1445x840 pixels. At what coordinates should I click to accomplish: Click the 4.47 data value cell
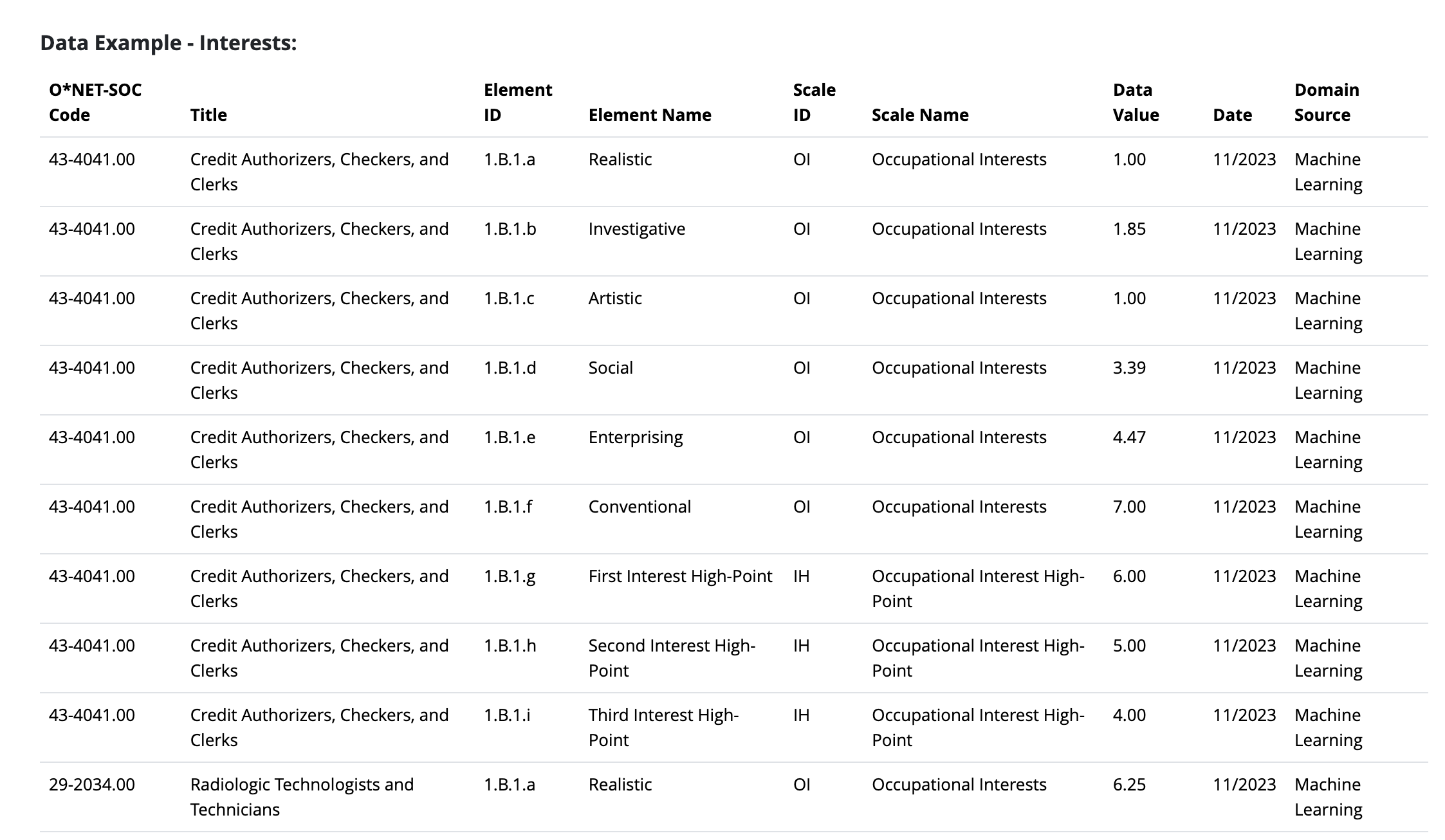pos(1129,437)
